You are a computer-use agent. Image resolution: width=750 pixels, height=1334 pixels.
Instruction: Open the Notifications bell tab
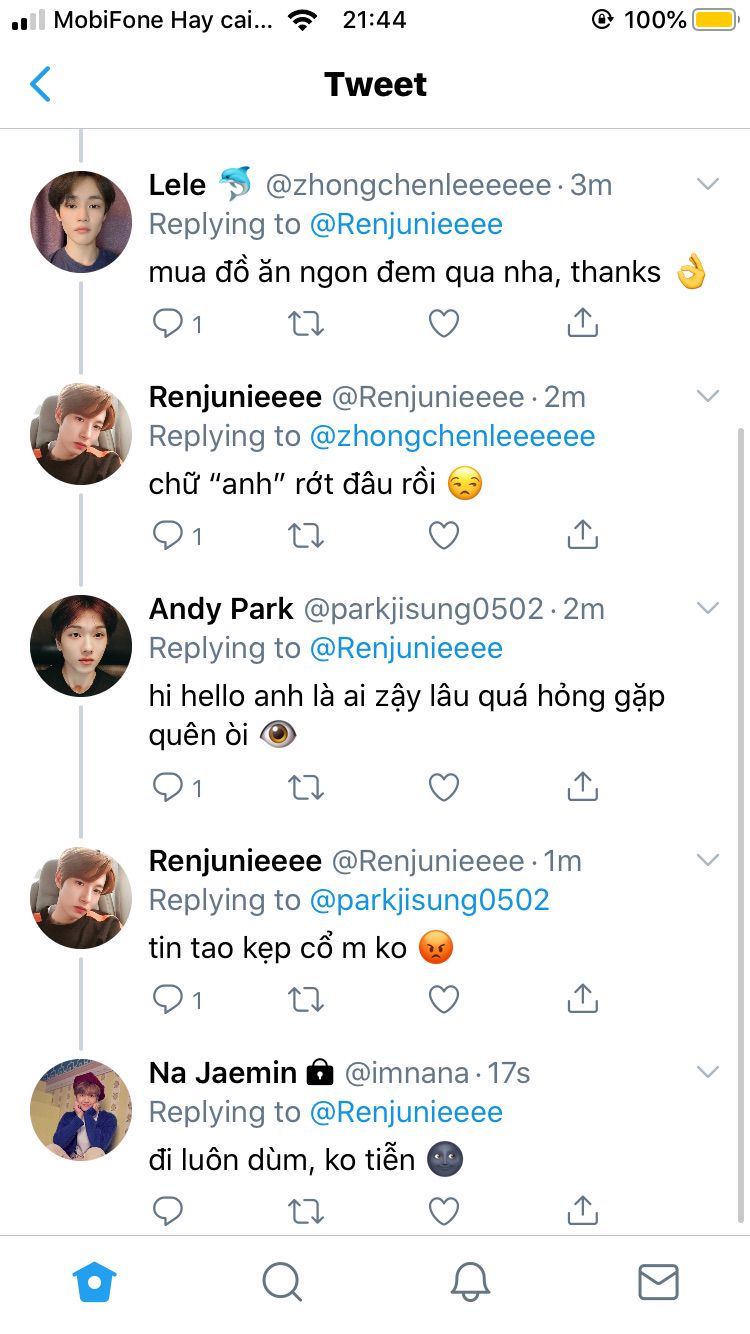coord(470,1281)
